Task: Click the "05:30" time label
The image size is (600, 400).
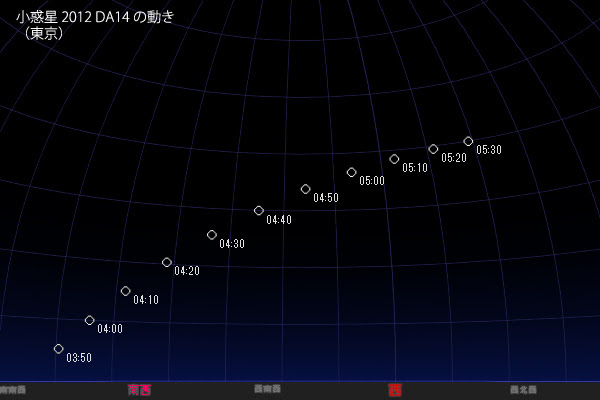Action: [489, 150]
